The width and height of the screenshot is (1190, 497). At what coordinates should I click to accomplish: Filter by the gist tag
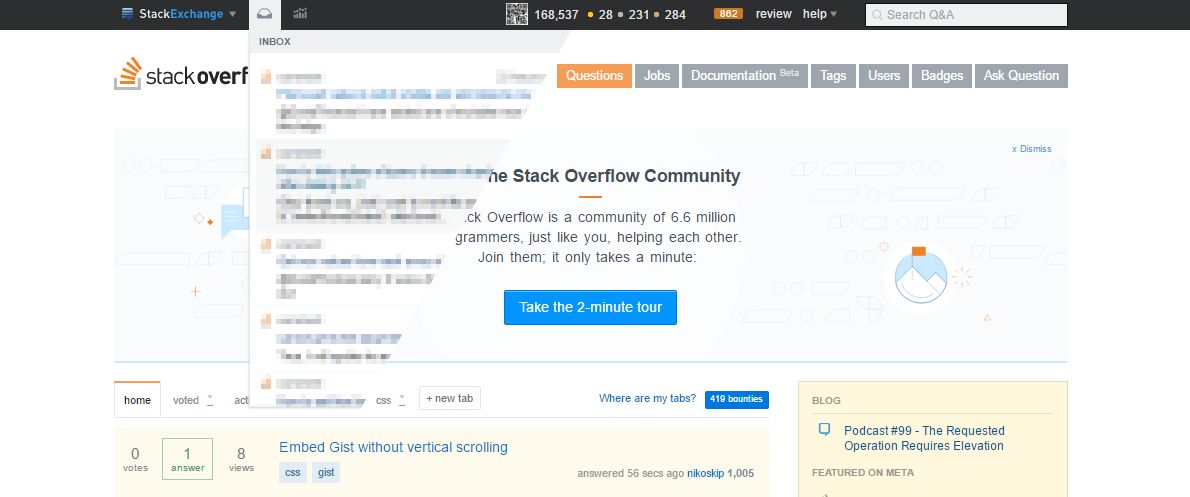coord(326,473)
